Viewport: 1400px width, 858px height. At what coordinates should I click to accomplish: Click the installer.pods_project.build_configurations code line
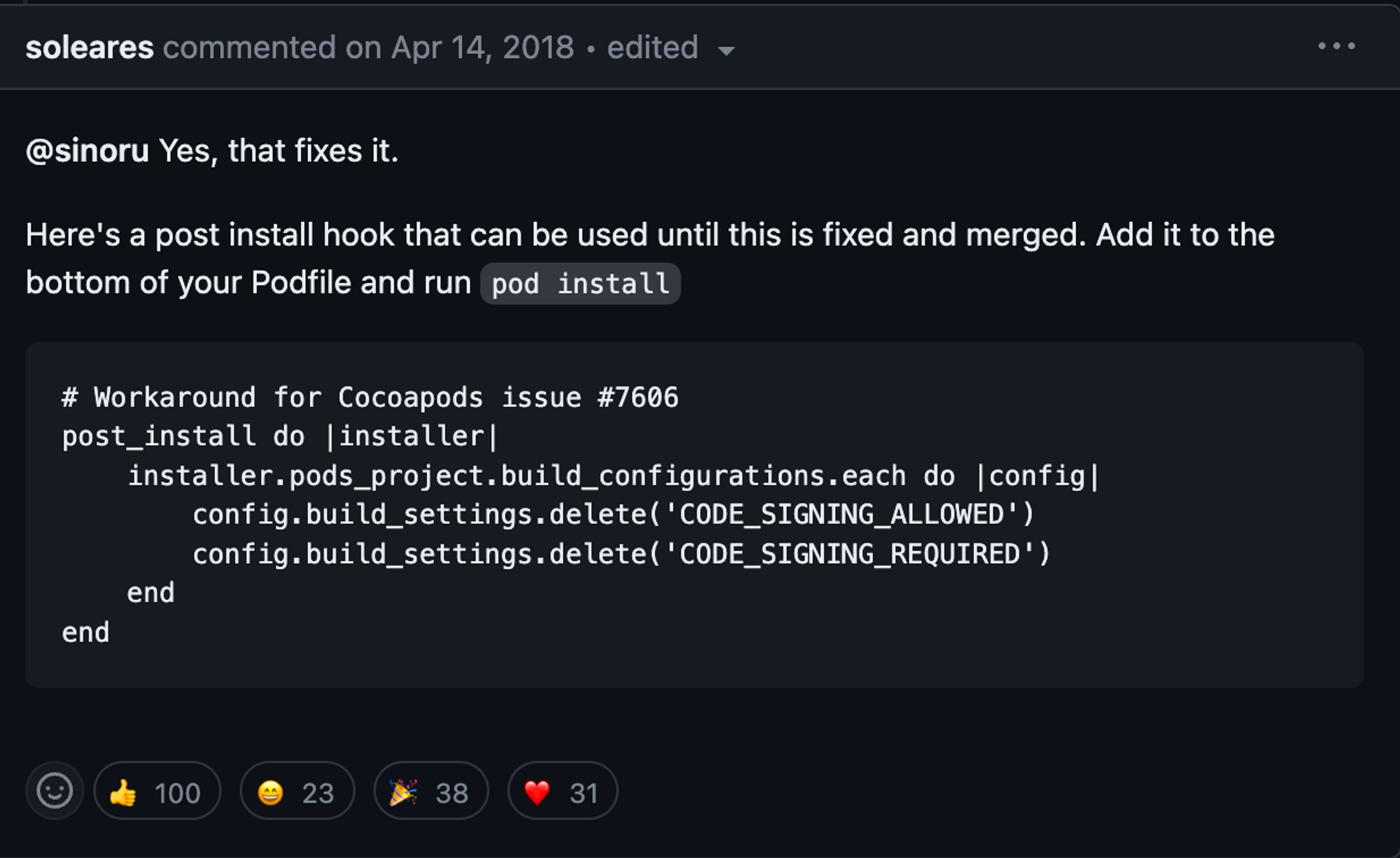614,476
